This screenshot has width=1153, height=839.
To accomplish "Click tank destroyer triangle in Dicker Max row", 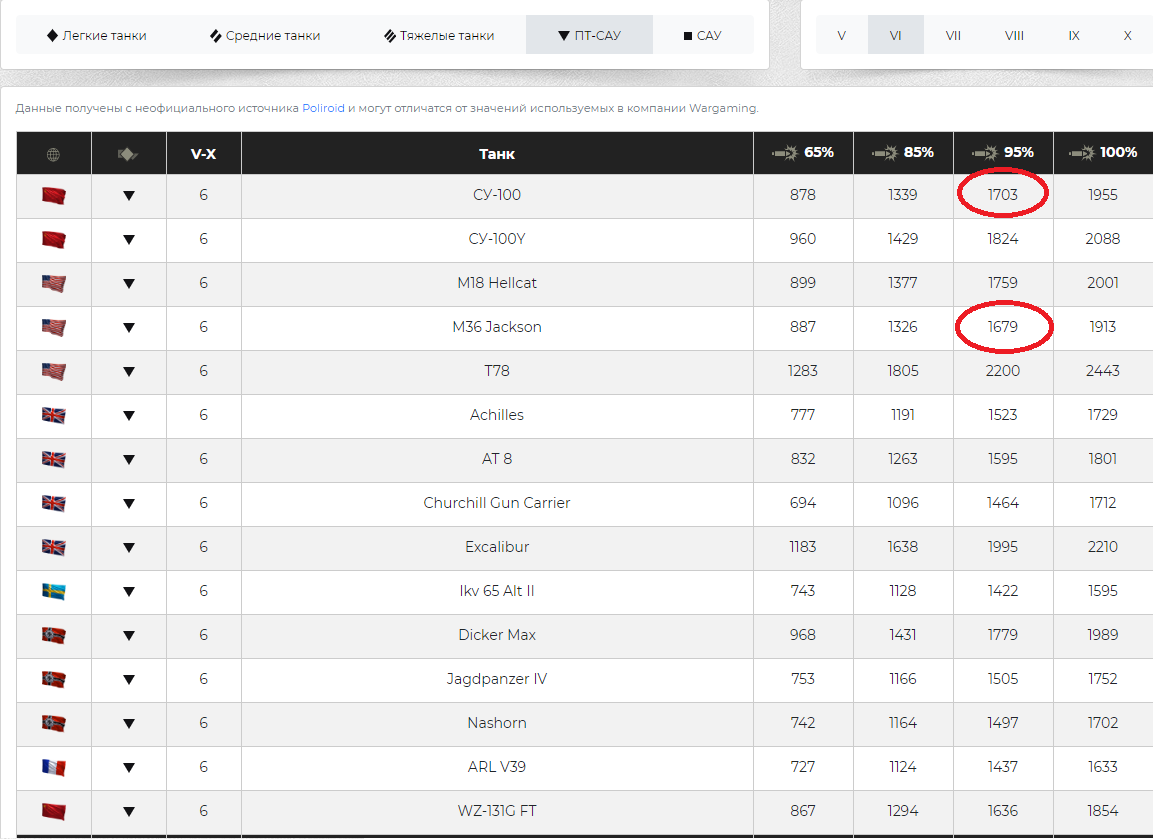I will click(129, 635).
